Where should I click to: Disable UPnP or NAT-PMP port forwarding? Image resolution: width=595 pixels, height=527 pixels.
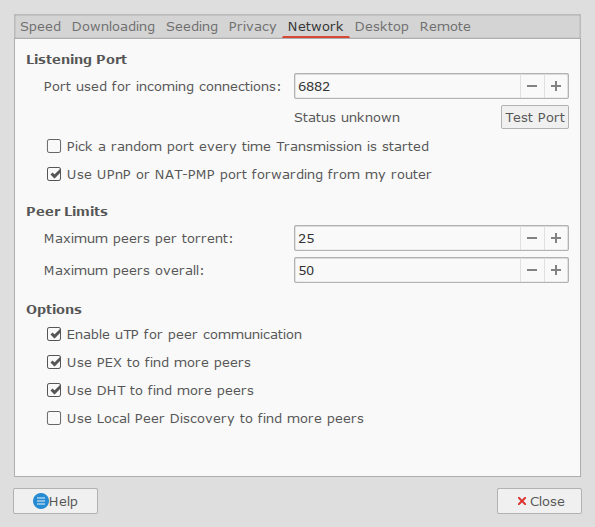pos(54,174)
